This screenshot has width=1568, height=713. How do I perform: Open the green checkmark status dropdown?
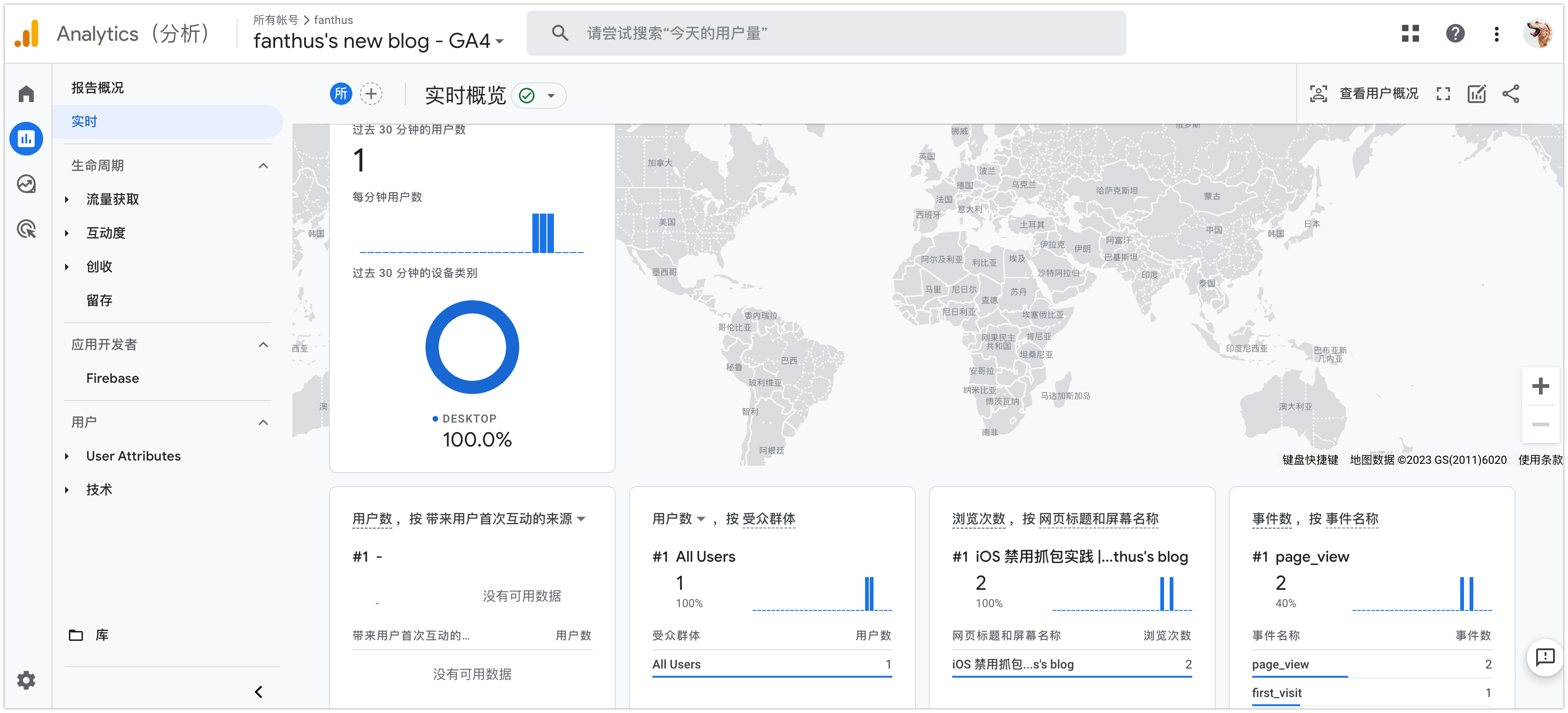539,96
